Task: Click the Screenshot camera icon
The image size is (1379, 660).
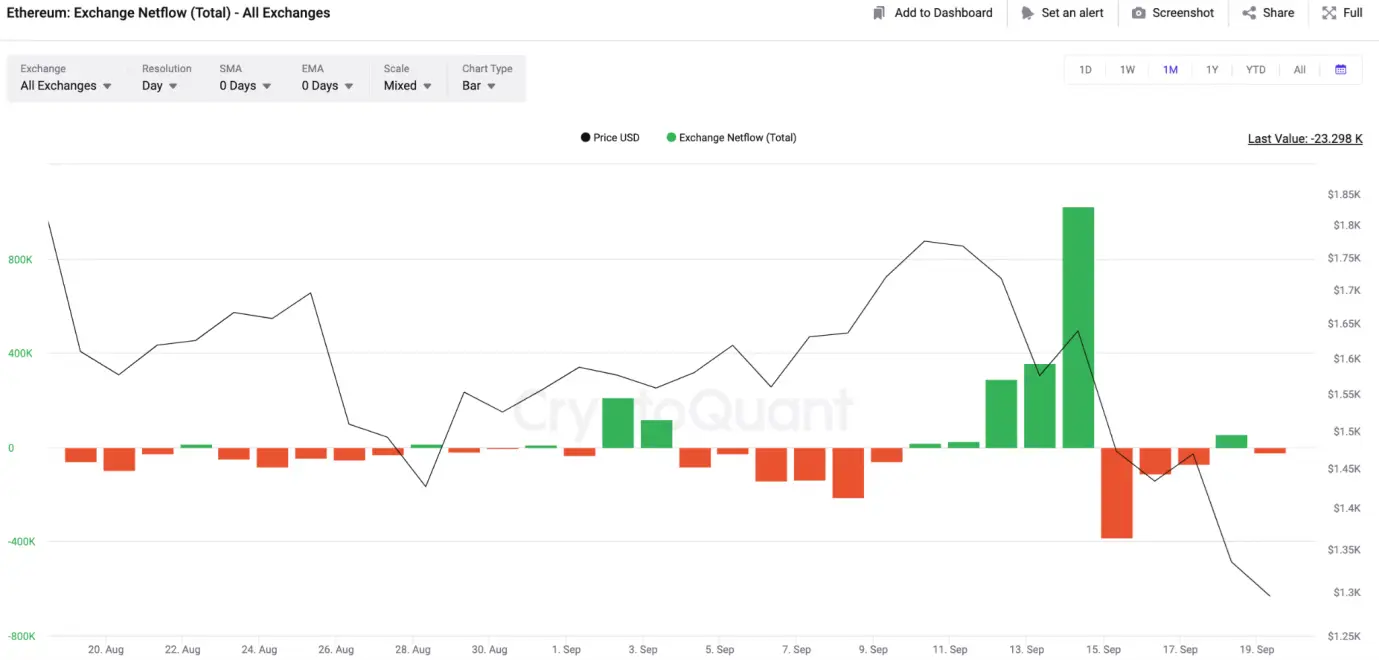Action: [x=1139, y=13]
